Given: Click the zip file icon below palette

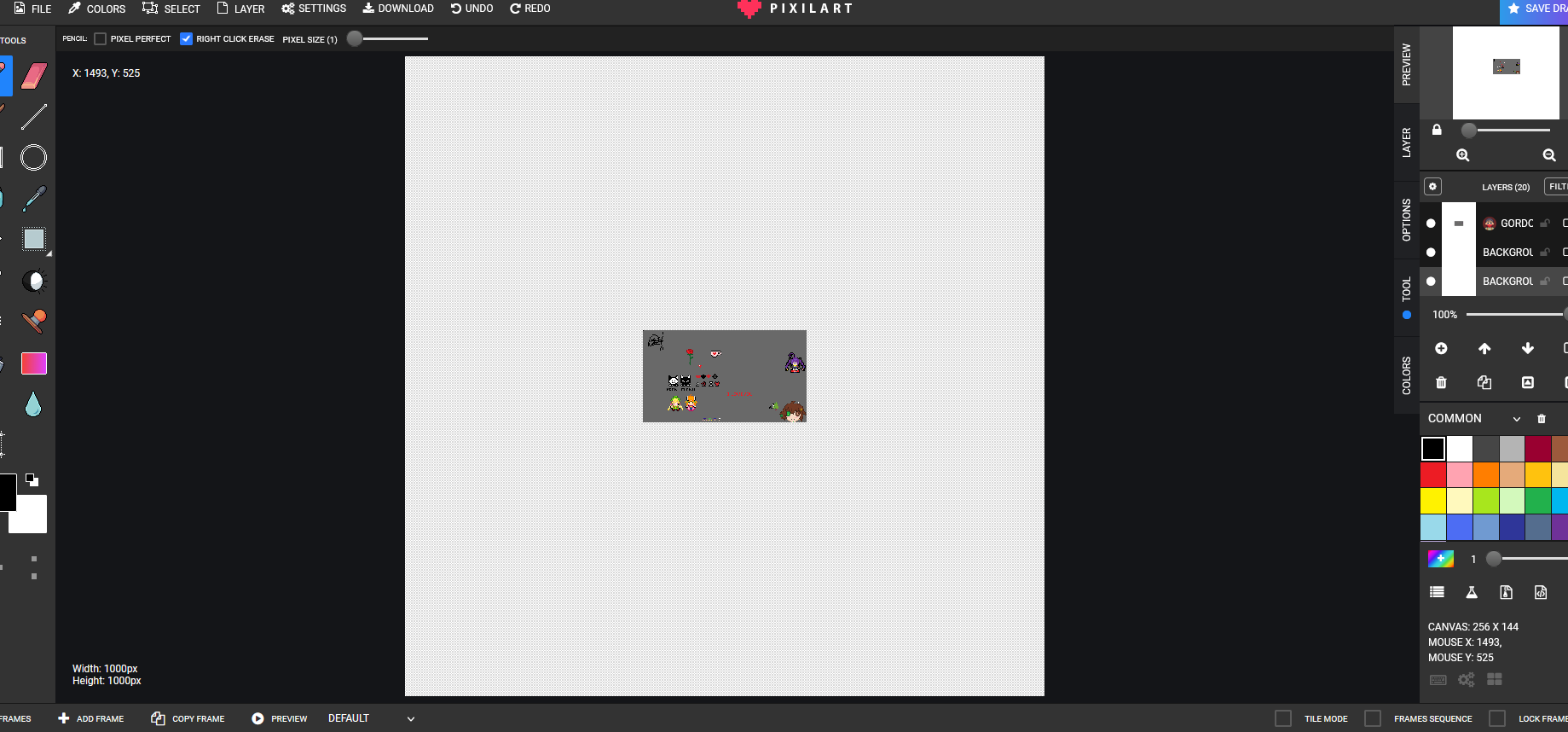Looking at the screenshot, I should click(x=1507, y=592).
